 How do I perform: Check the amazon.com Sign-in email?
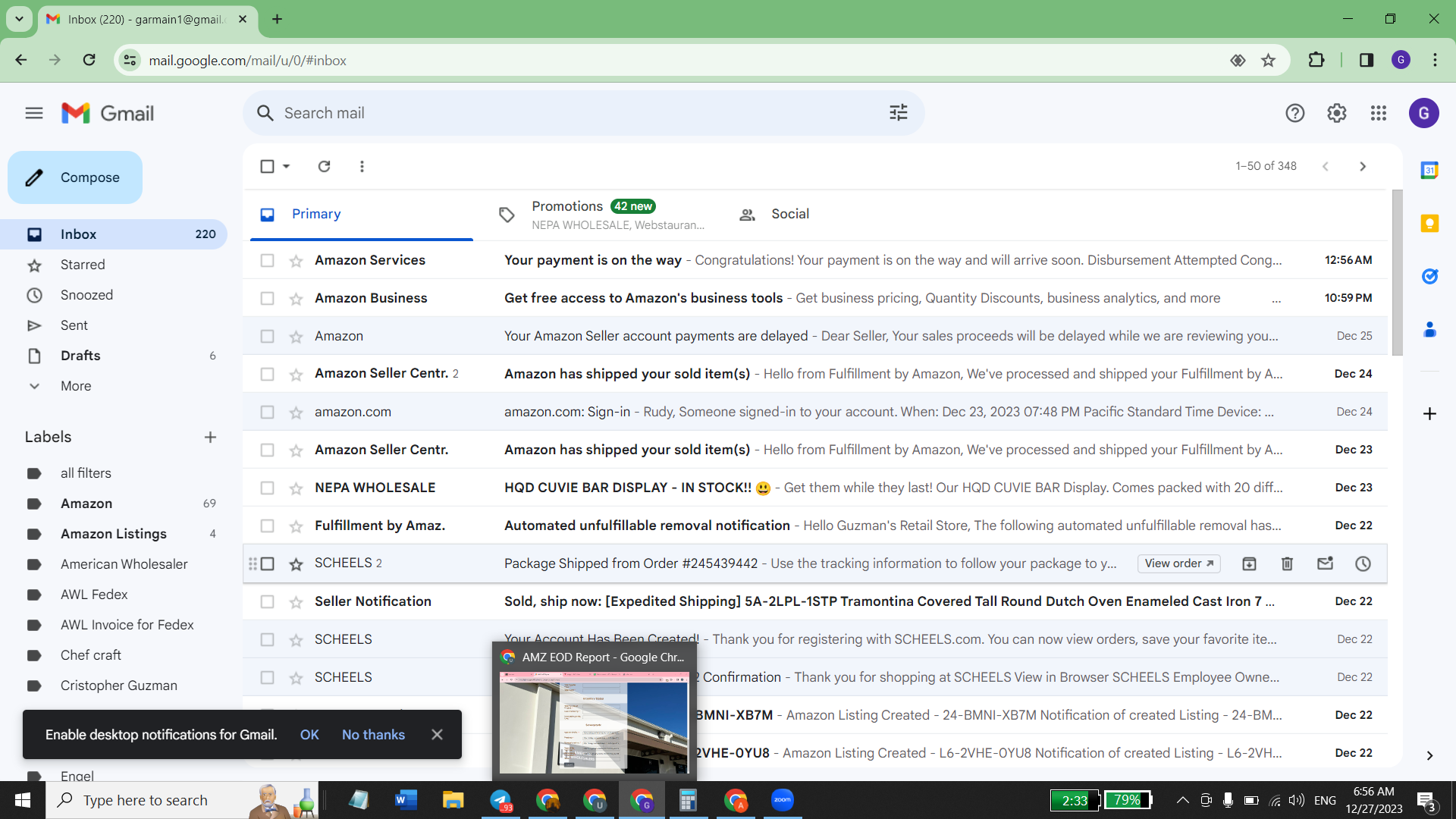267,412
